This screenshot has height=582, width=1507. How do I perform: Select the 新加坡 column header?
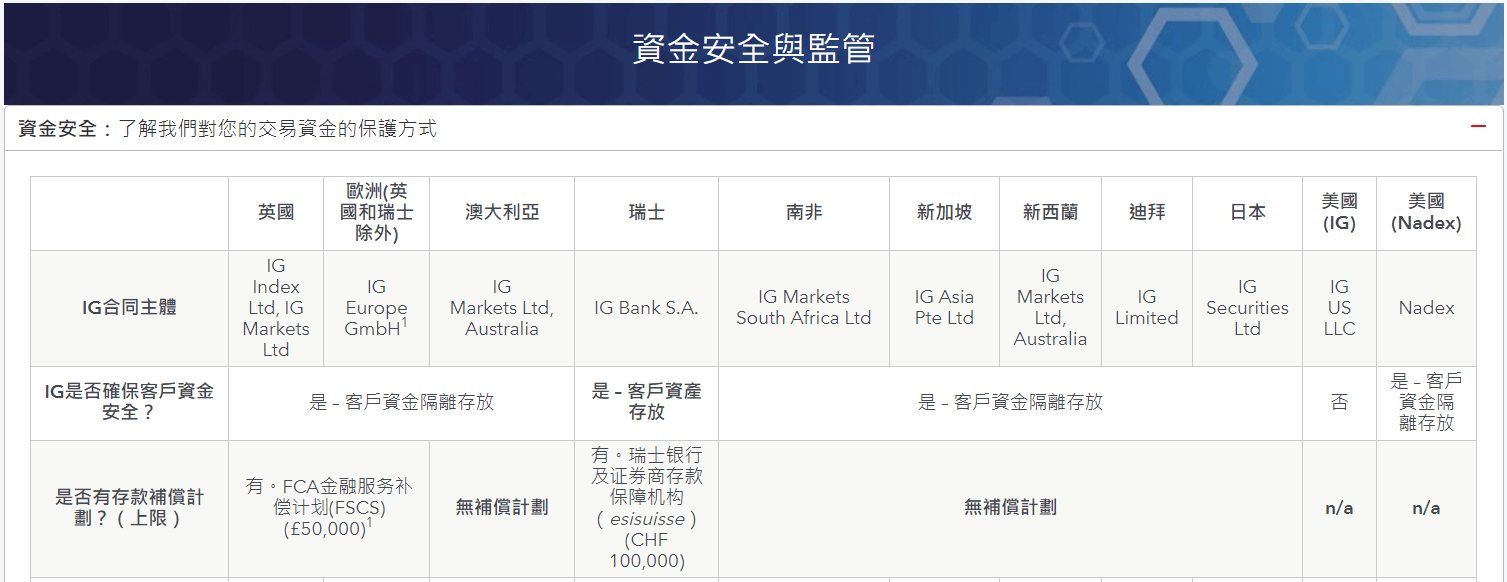click(x=943, y=212)
